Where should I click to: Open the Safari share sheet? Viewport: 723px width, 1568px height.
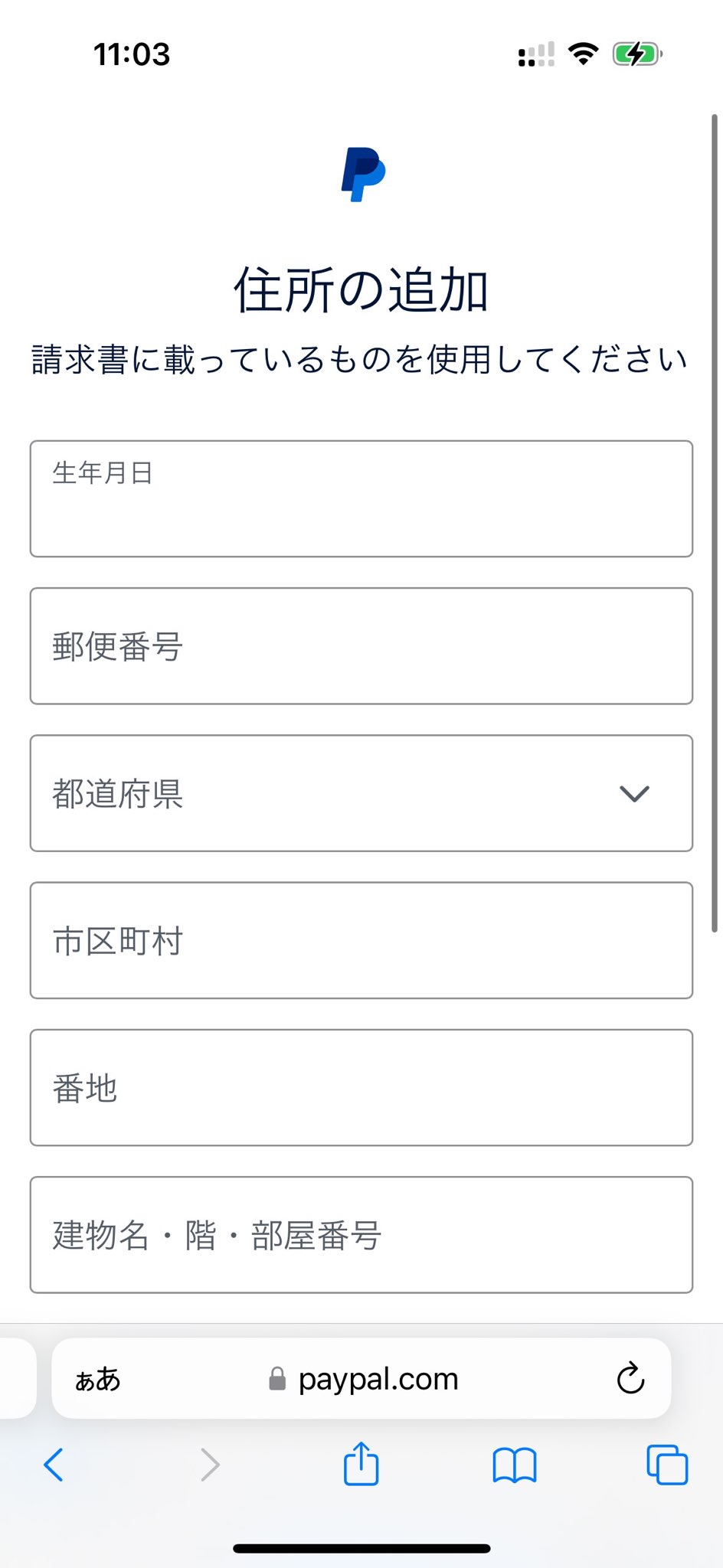click(x=361, y=1464)
